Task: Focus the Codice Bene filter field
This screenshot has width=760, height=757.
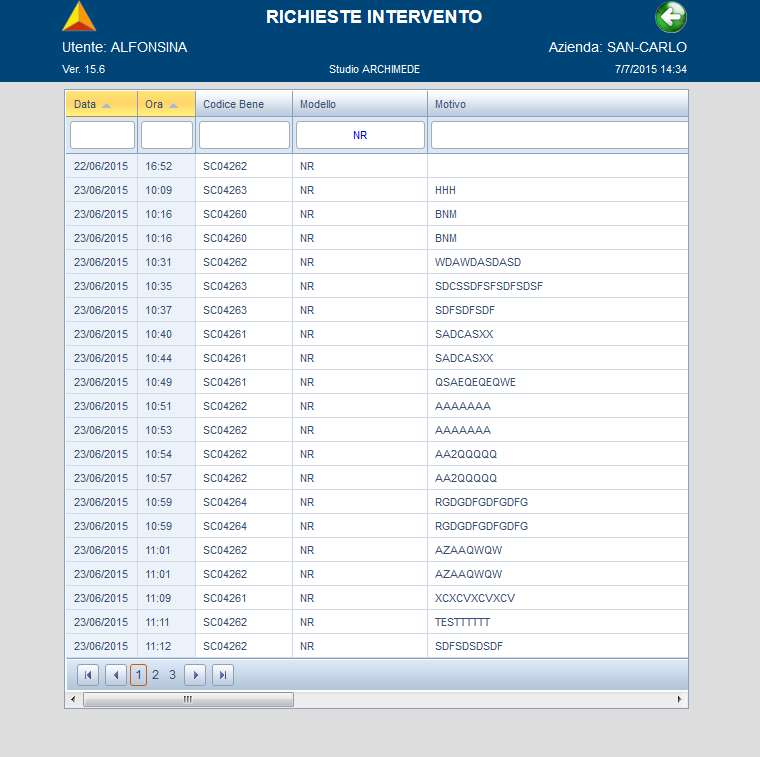Action: [x=244, y=135]
